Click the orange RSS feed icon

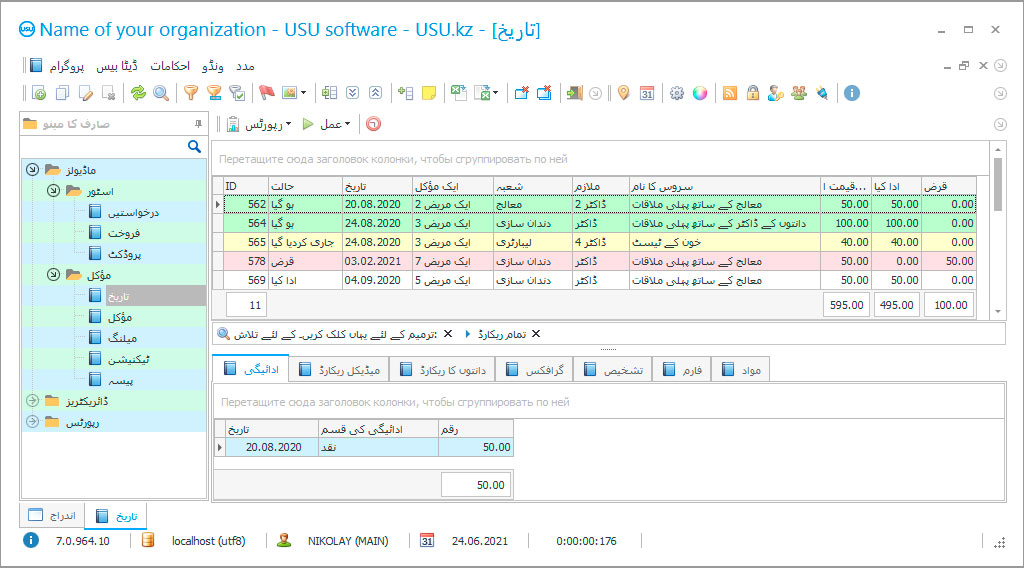tap(730, 93)
